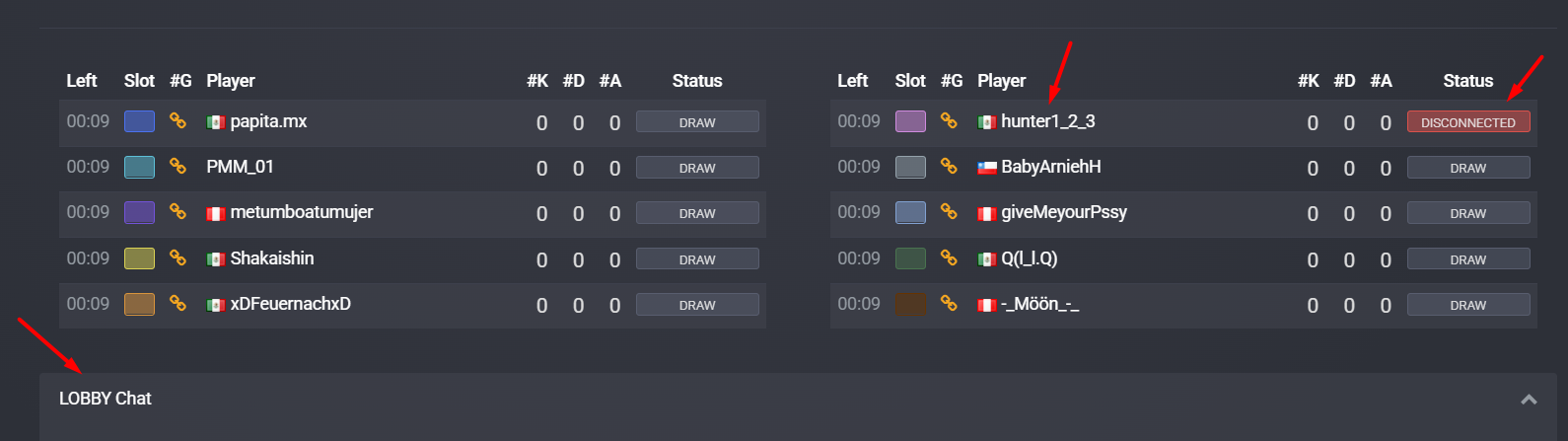Click the Mexico flag next to Shakaishin

(x=216, y=259)
